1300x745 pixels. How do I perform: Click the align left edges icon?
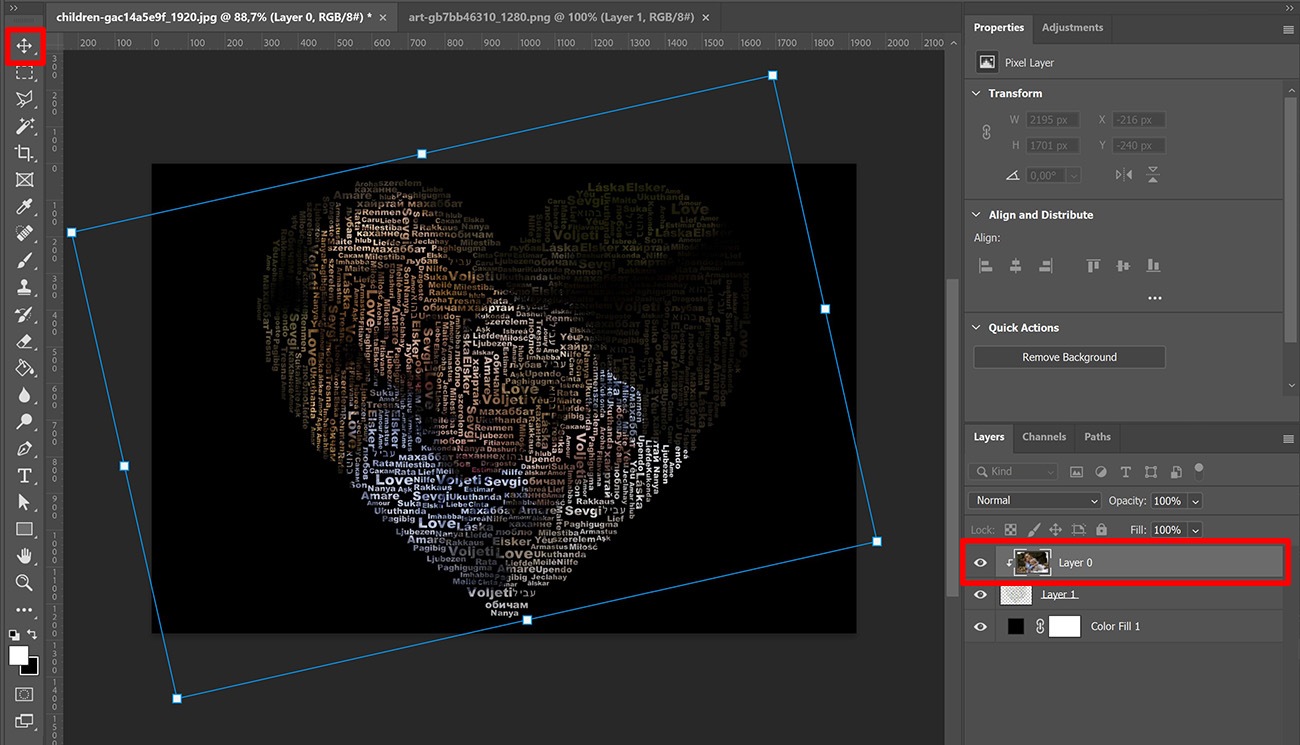(x=985, y=265)
